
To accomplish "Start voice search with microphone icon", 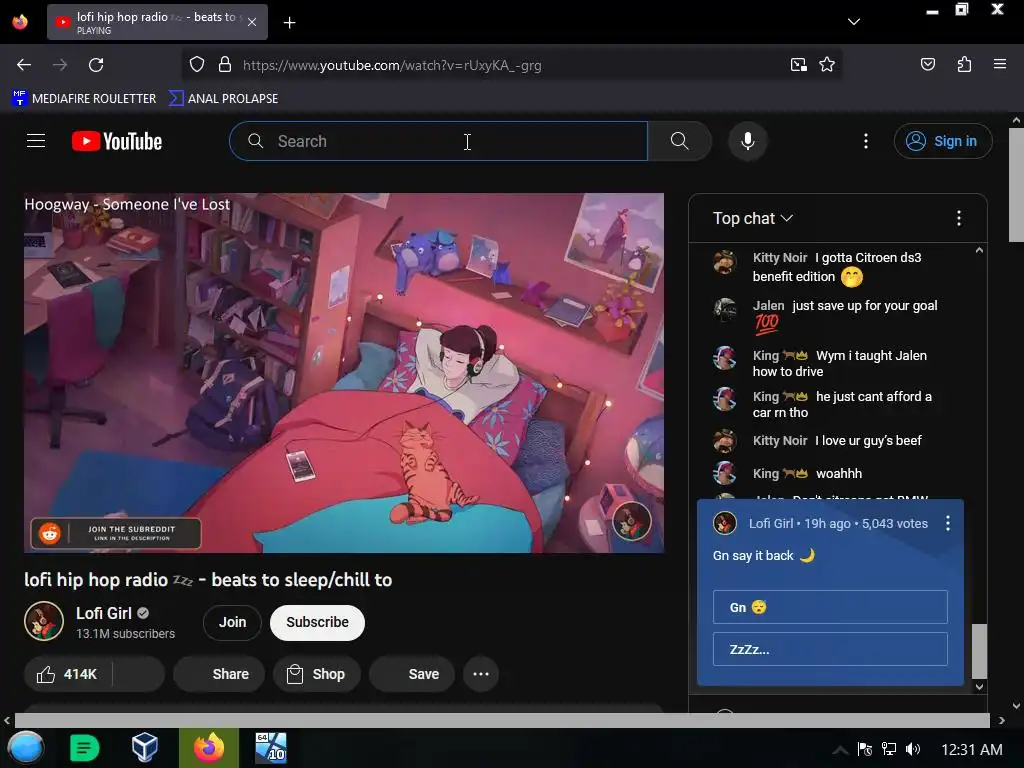I will (748, 141).
